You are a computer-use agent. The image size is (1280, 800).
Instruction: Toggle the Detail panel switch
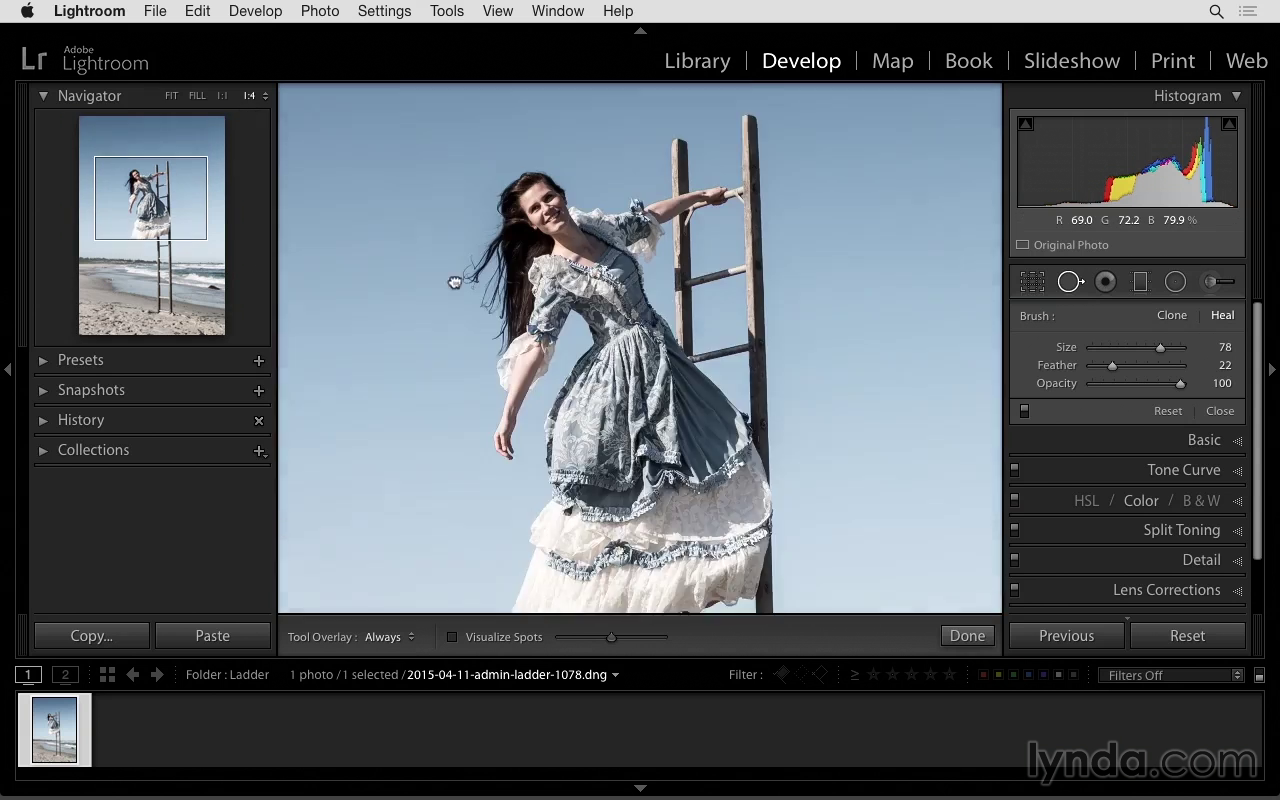pos(1014,560)
